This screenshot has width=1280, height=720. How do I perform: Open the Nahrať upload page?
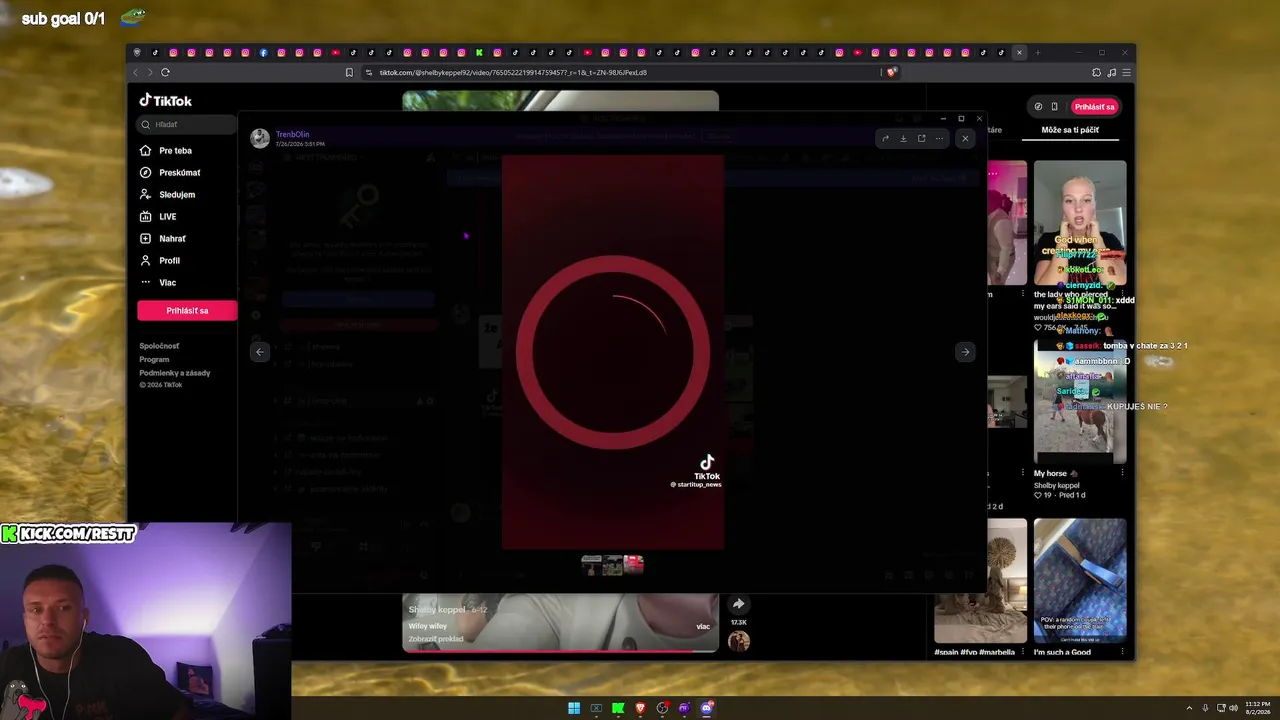point(172,239)
